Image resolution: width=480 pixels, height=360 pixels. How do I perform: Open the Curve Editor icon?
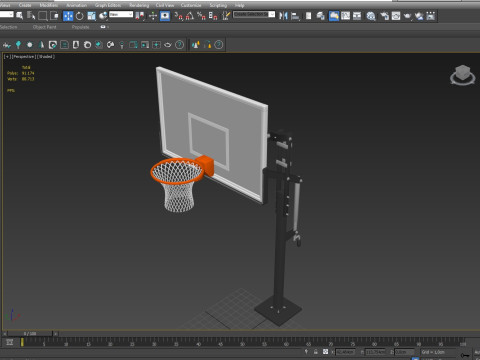click(345, 16)
